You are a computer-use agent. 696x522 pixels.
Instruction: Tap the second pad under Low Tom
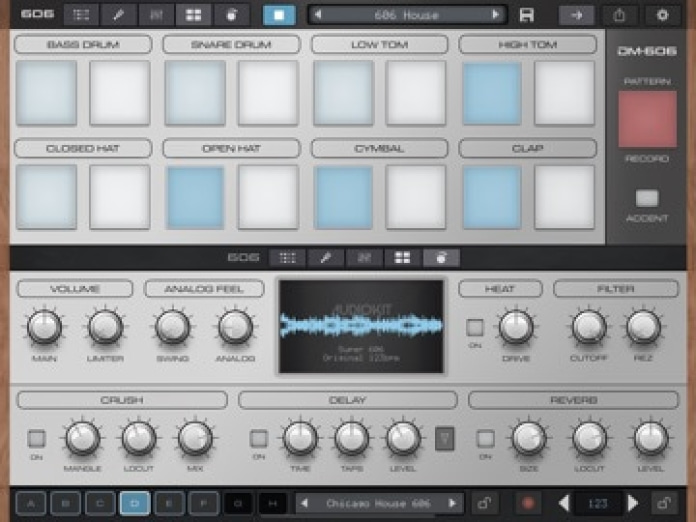[415, 93]
